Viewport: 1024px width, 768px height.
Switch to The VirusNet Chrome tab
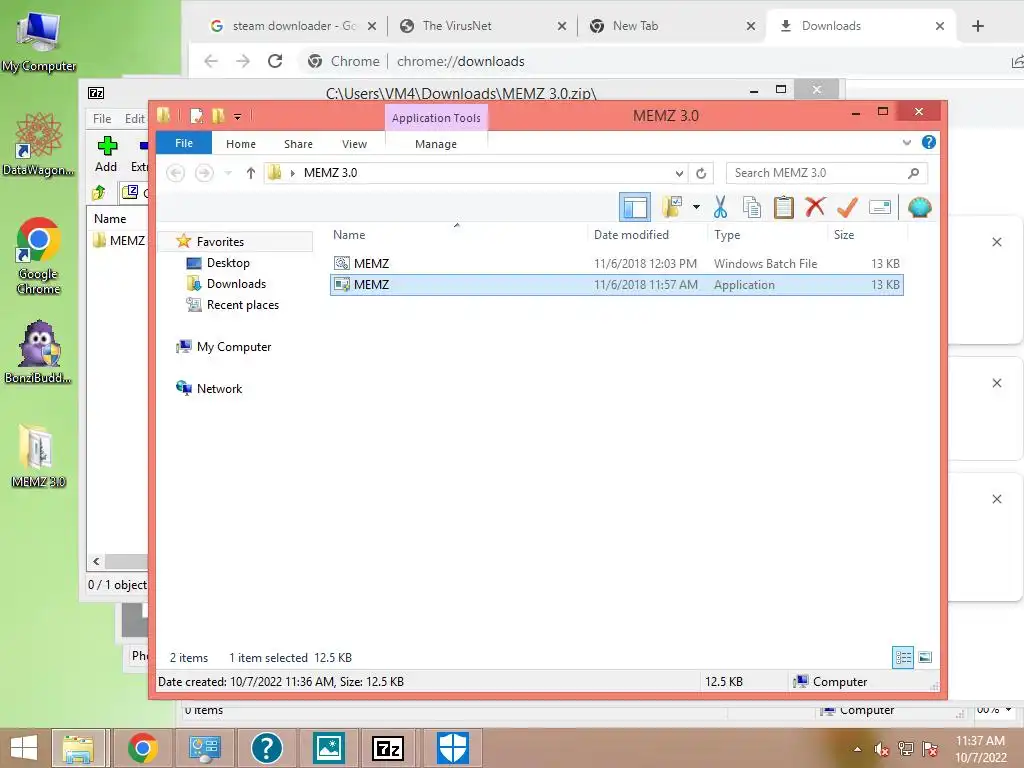pyautogui.click(x=482, y=26)
